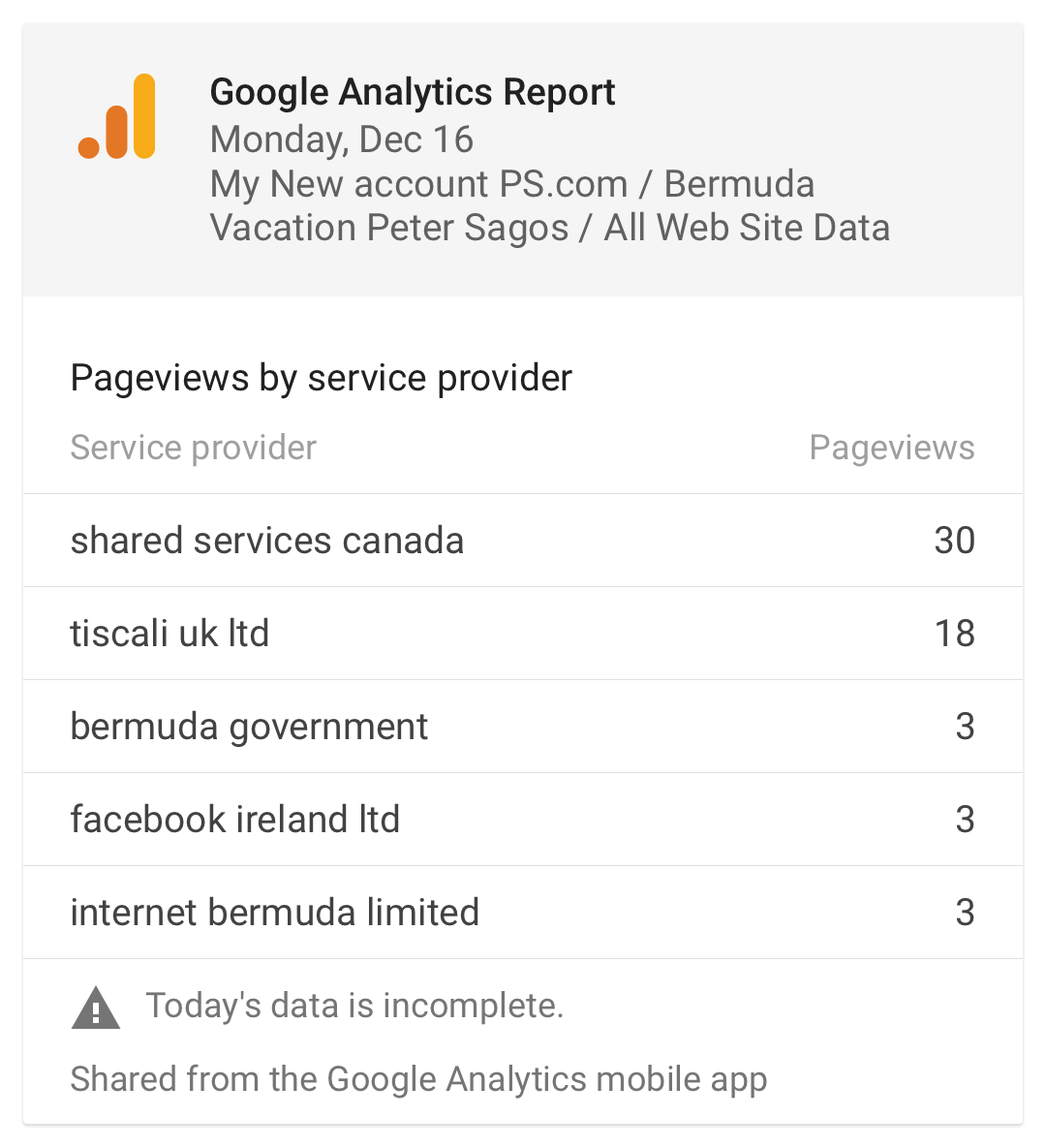The image size is (1046, 1148).
Task: Select the tiscali uk ltd row
Action: (523, 634)
